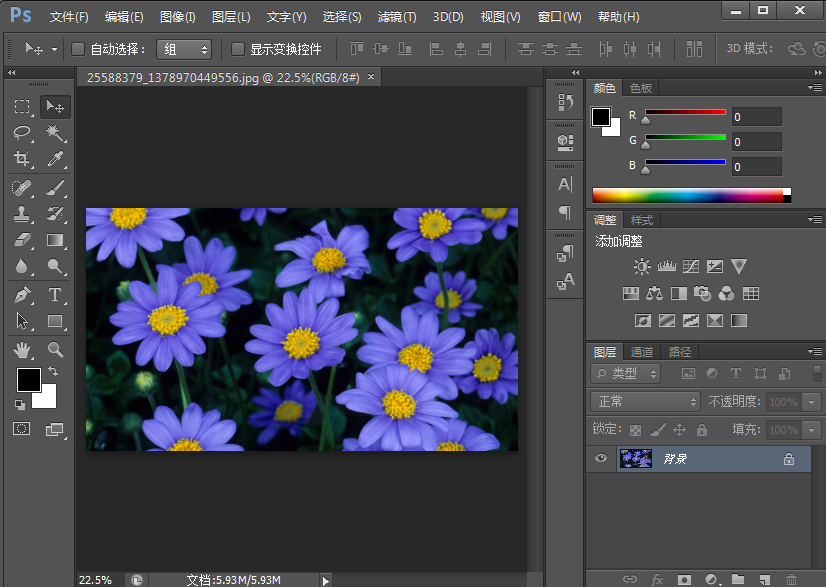
Task: Enable Show Transform Controls checkbox
Action: click(x=238, y=50)
